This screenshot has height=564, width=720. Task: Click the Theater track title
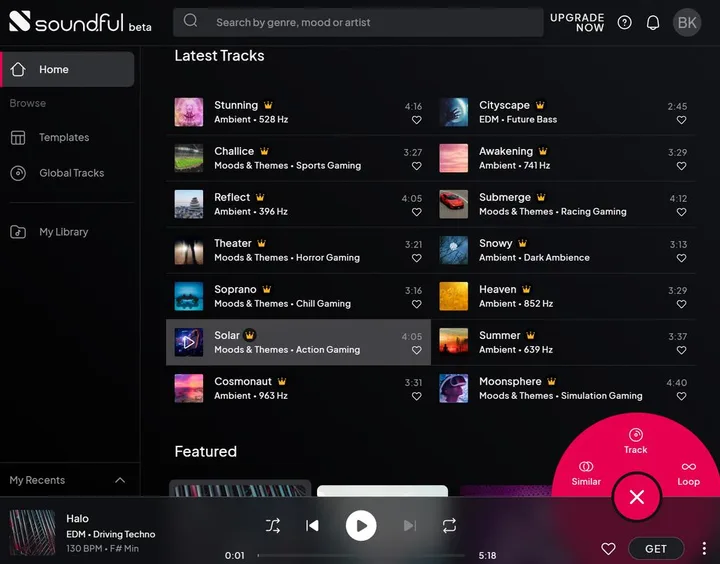pos(233,243)
